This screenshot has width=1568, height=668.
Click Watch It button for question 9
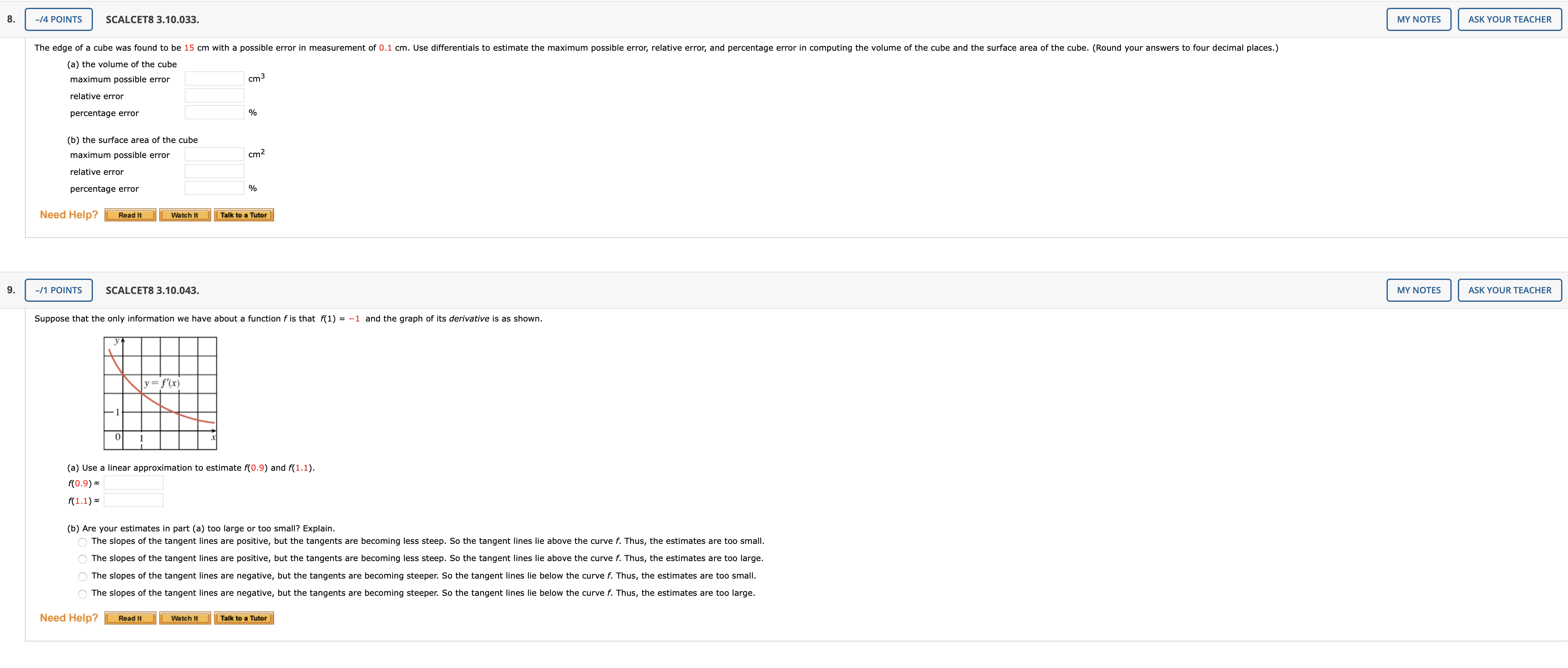pyautogui.click(x=185, y=618)
